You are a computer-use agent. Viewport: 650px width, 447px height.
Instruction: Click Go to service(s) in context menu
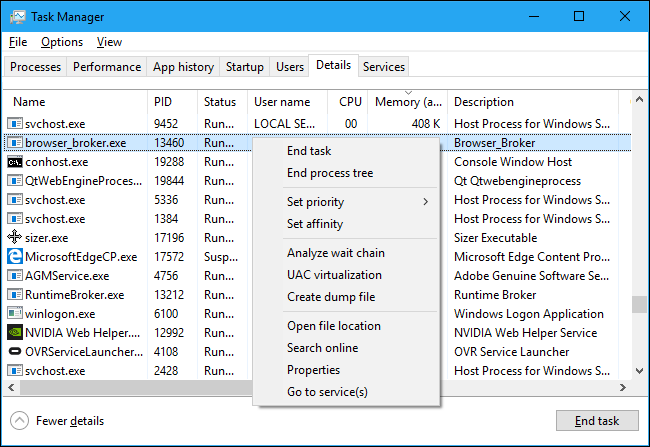tap(327, 392)
